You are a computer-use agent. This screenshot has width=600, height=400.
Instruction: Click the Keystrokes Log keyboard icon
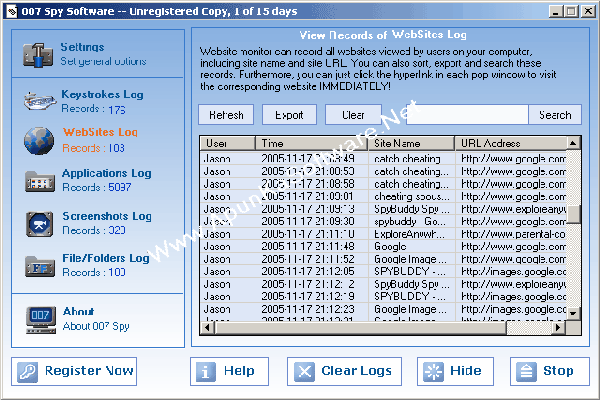click(40, 101)
